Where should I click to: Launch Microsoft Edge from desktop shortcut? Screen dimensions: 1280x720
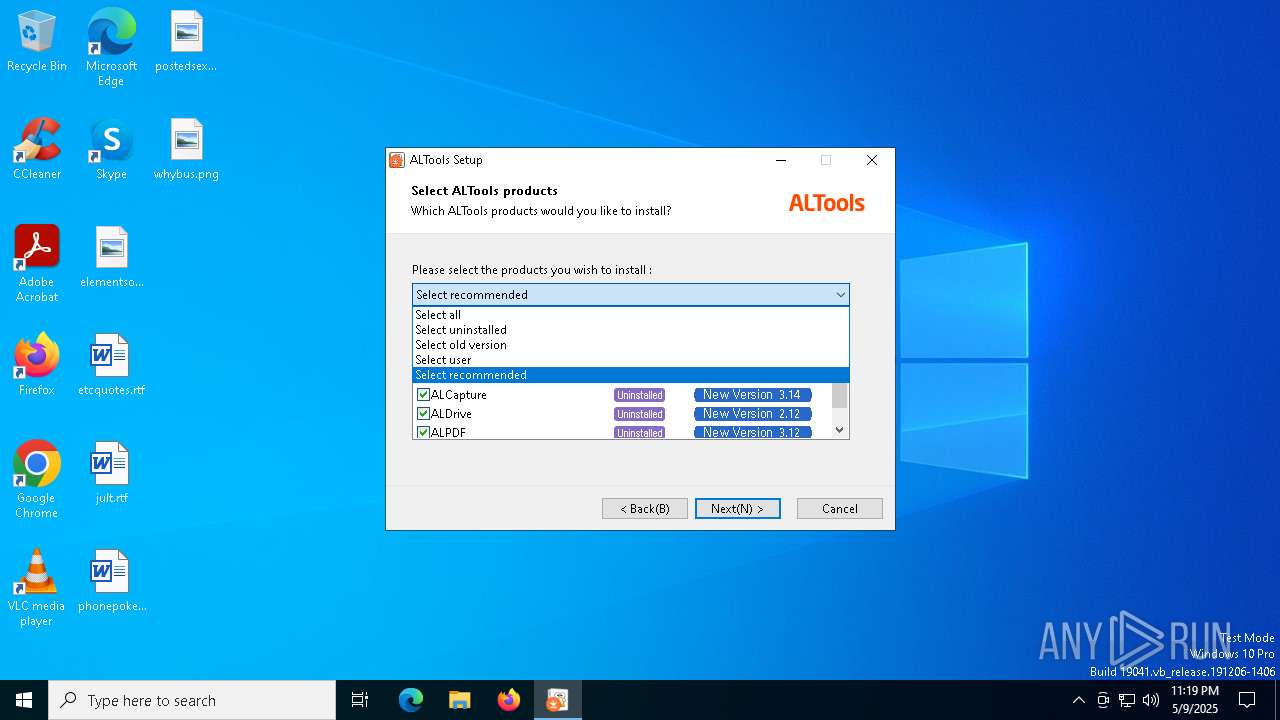(111, 48)
